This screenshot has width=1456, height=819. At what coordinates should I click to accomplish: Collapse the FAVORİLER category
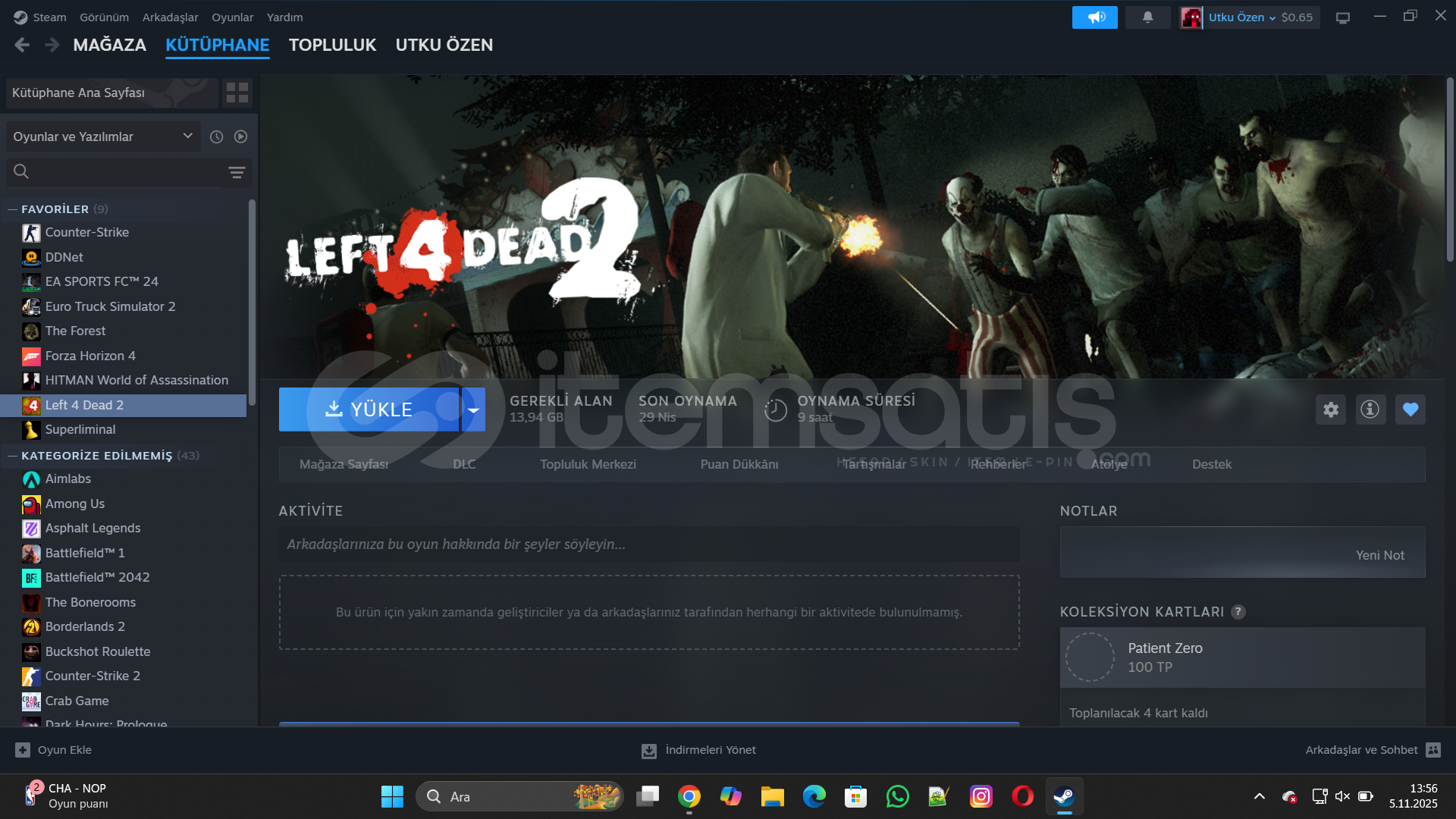tap(12, 209)
